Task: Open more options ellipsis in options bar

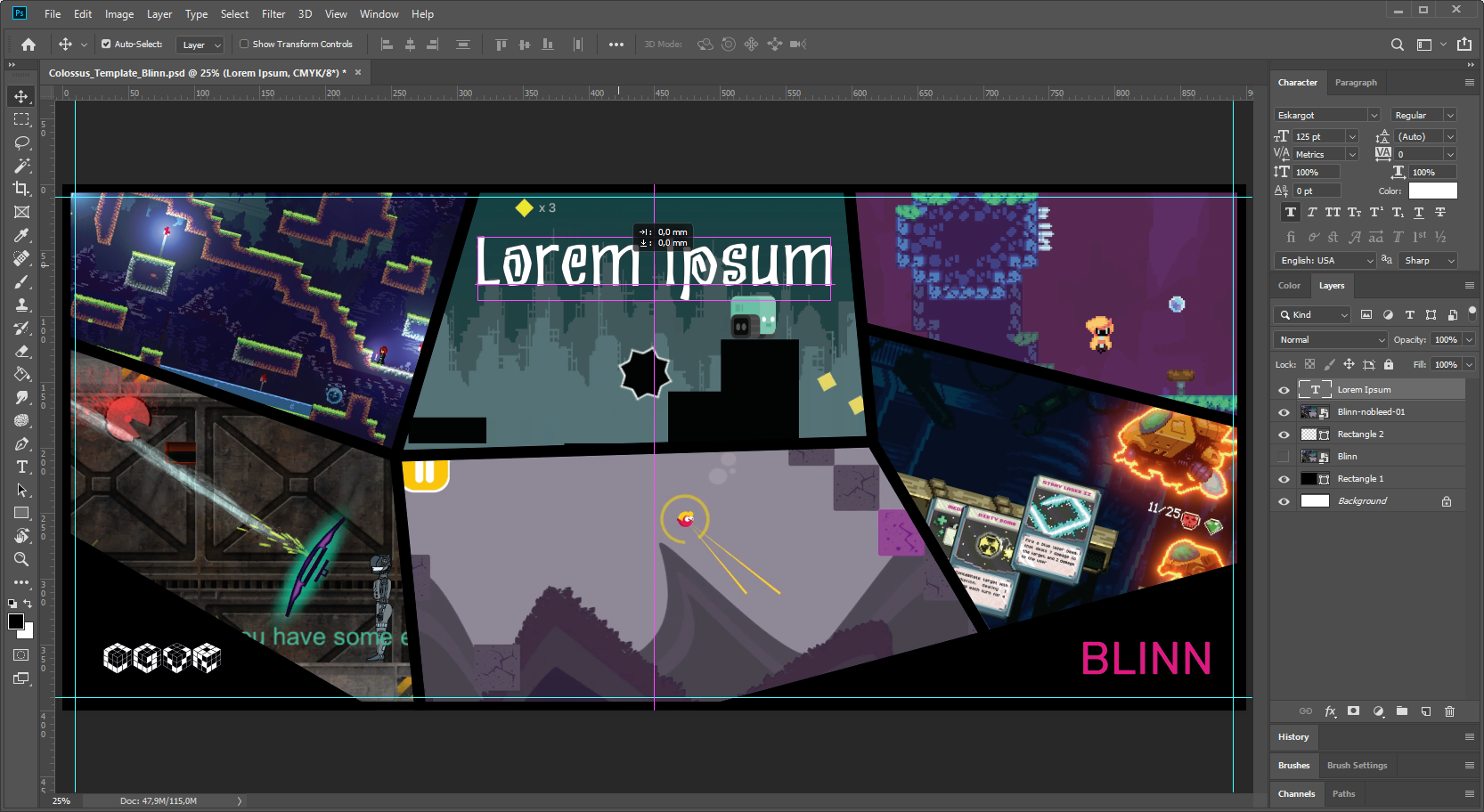Action: click(x=616, y=45)
